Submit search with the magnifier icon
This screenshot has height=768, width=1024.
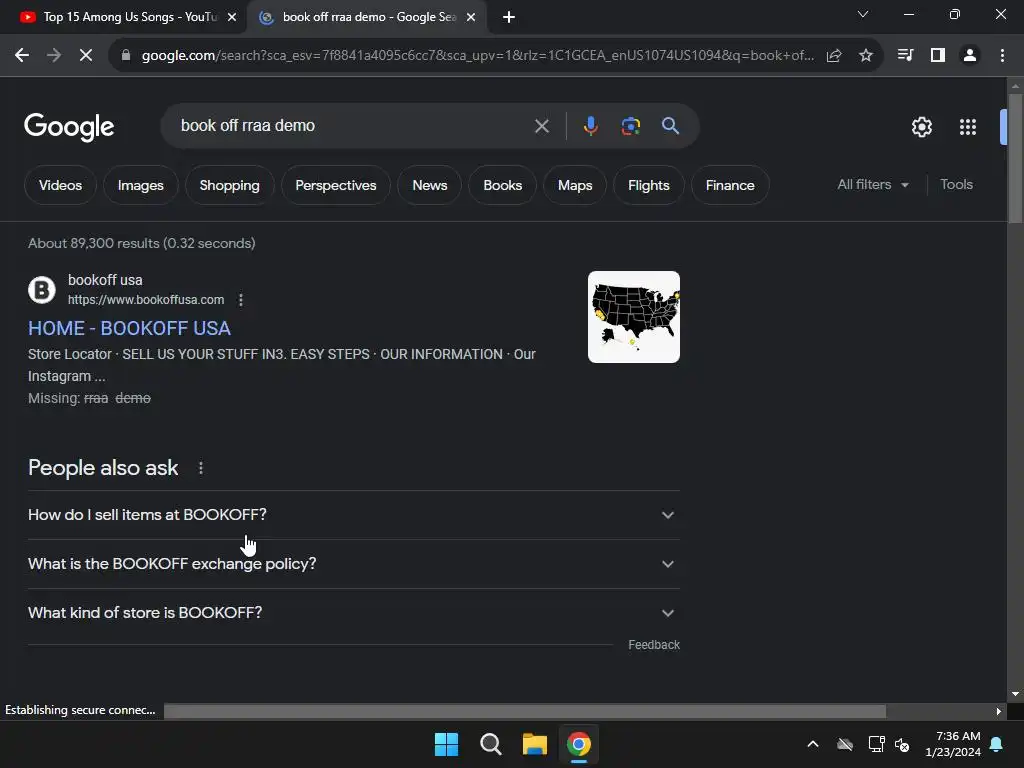[x=671, y=125]
